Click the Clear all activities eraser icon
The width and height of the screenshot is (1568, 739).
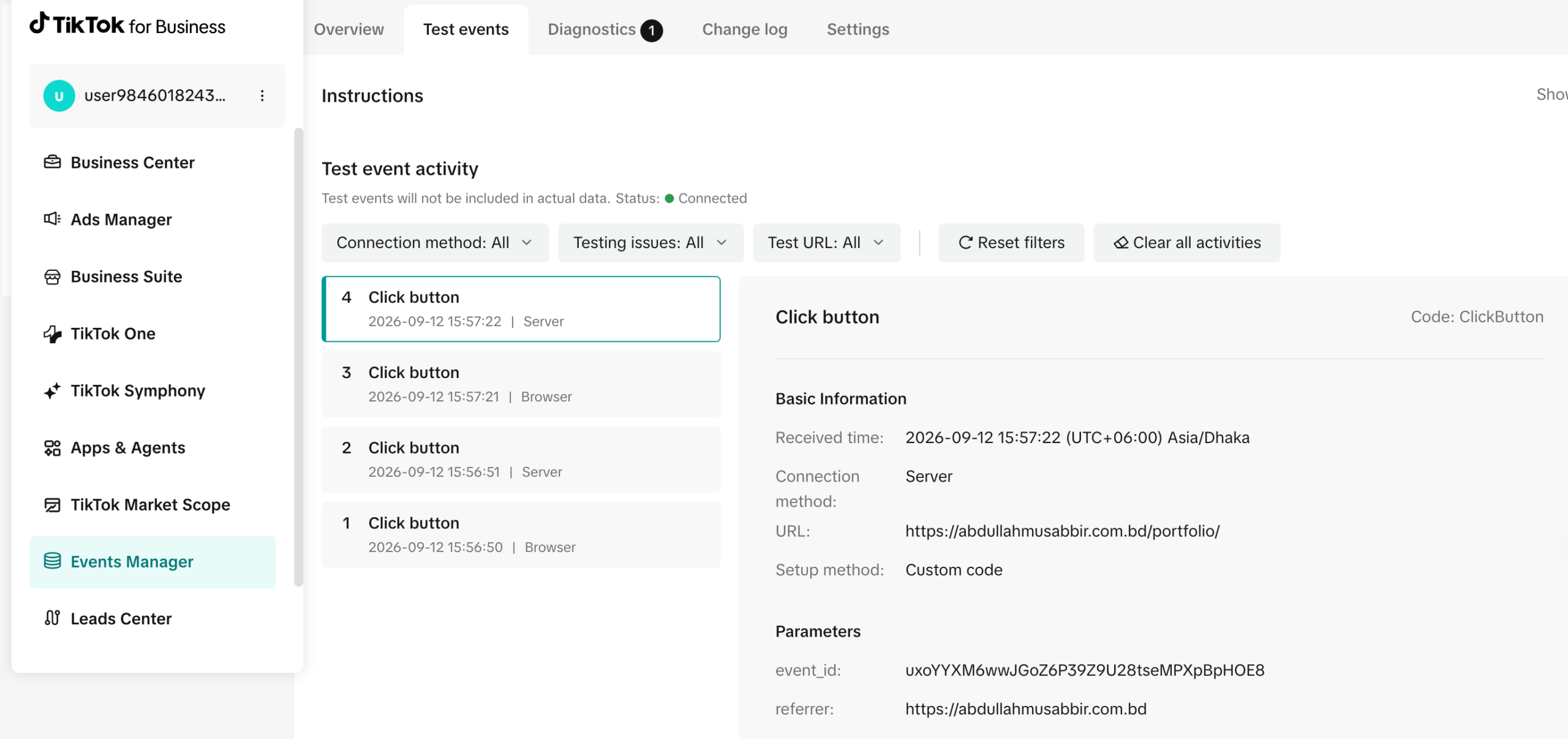[x=1121, y=243]
